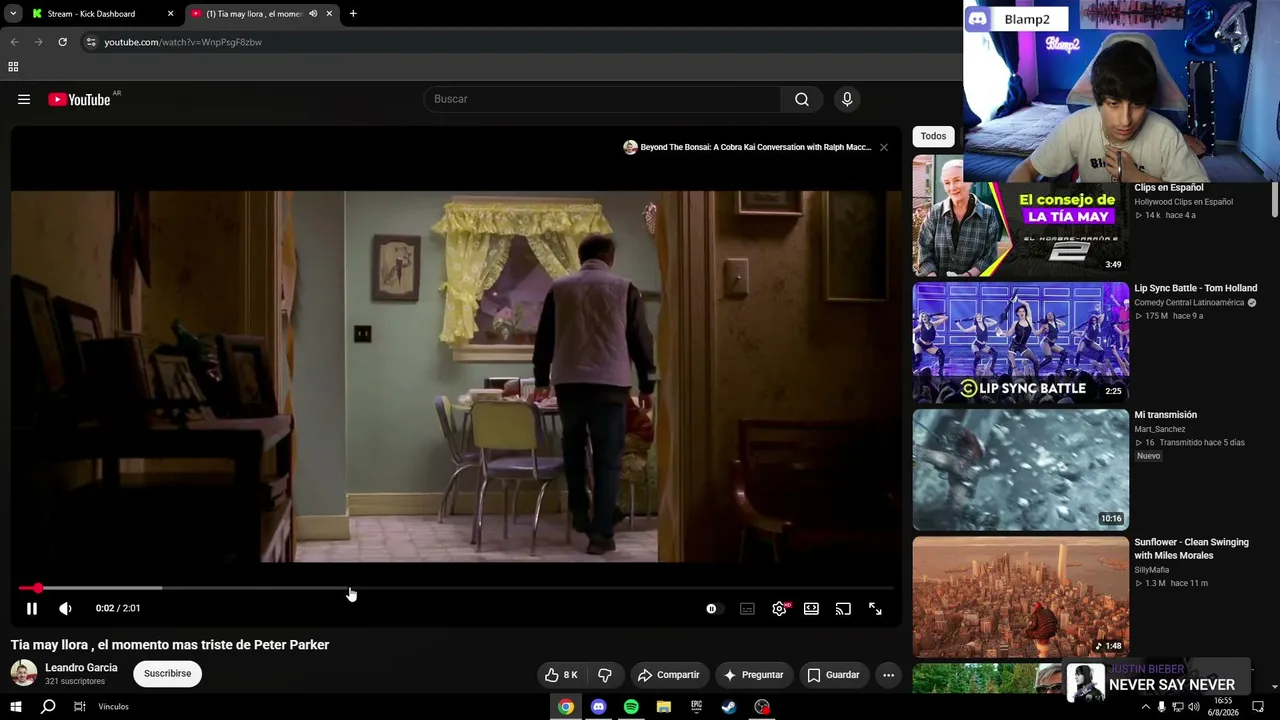Open Steam from the taskbar

[x=729, y=707]
